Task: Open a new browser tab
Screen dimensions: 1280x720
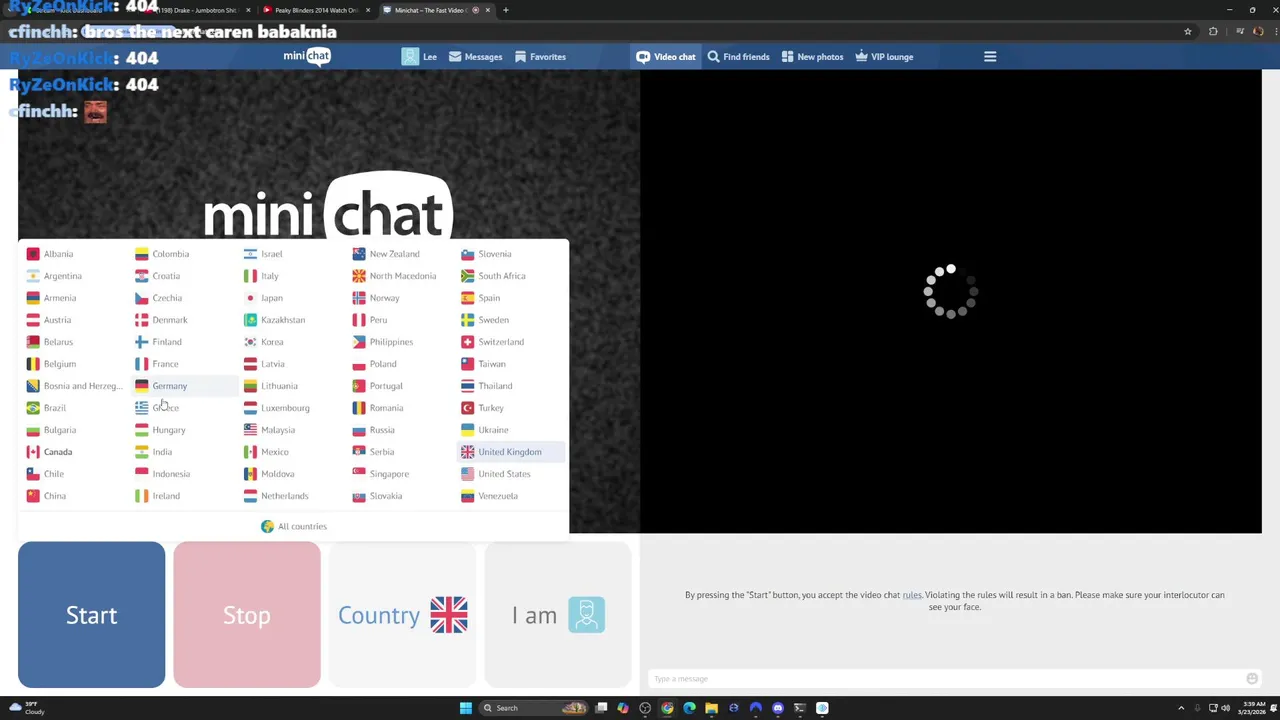Action: [x=506, y=10]
